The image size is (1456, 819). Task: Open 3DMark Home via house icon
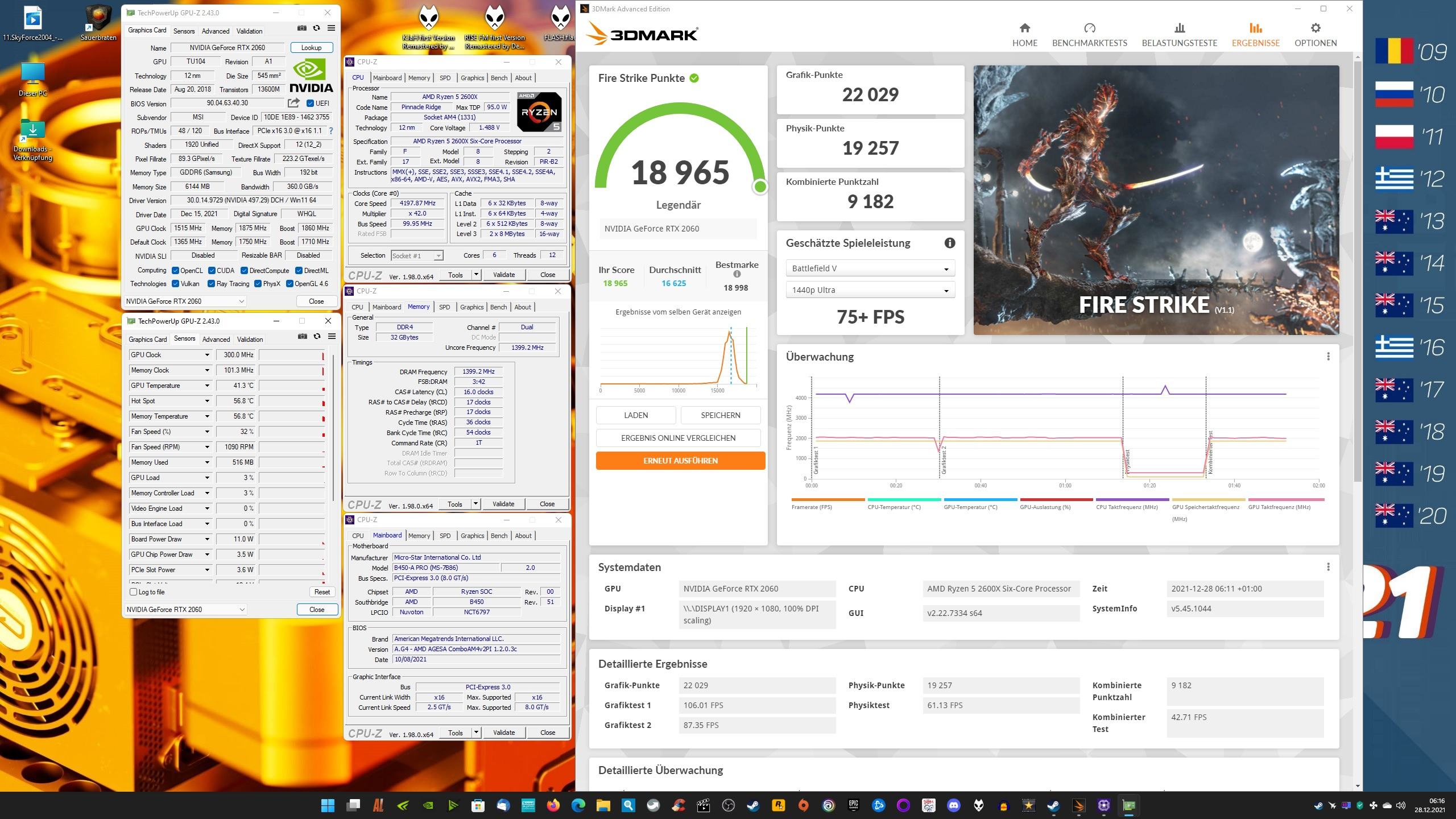click(x=1024, y=28)
